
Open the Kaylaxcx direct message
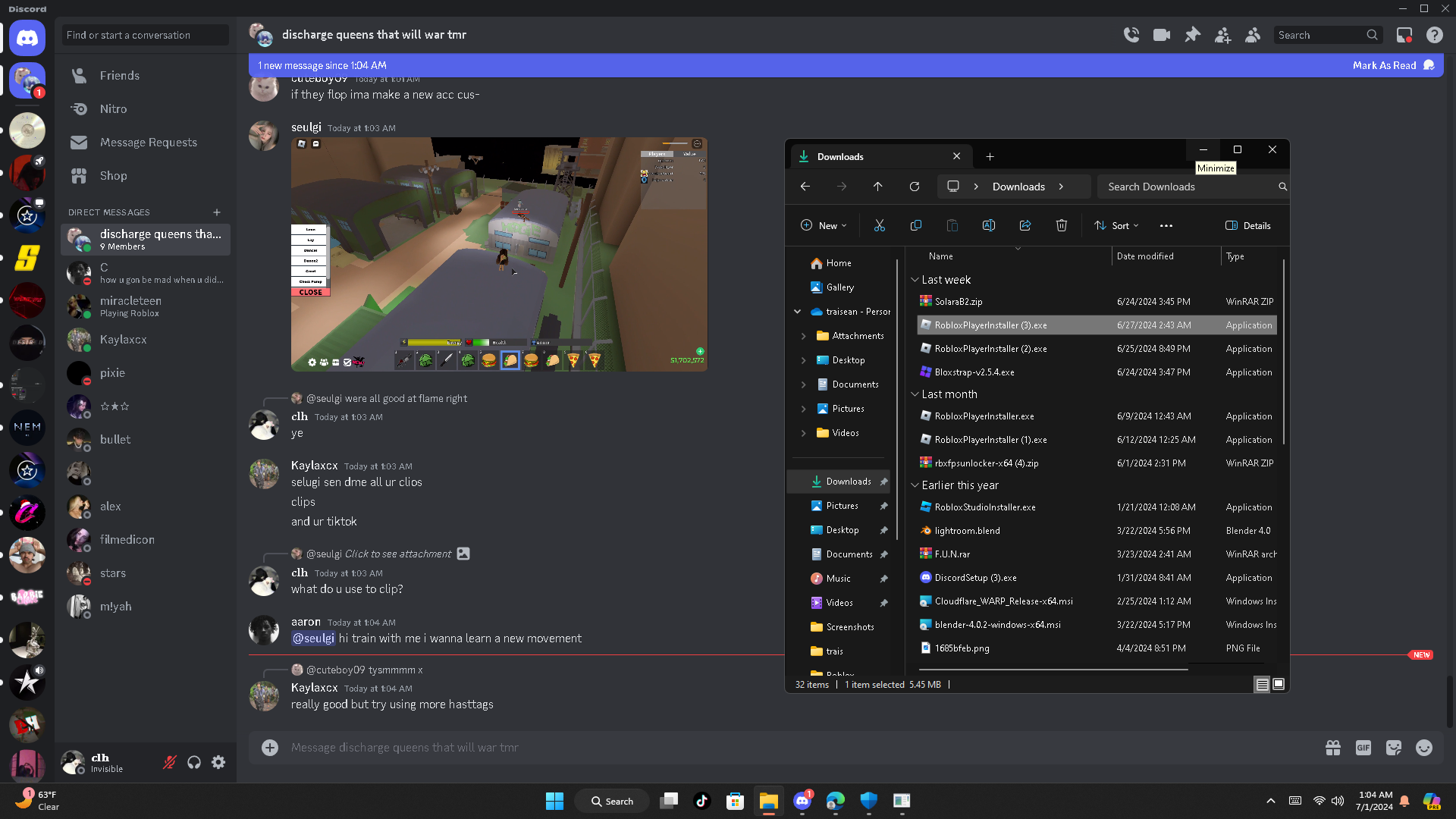click(x=146, y=340)
